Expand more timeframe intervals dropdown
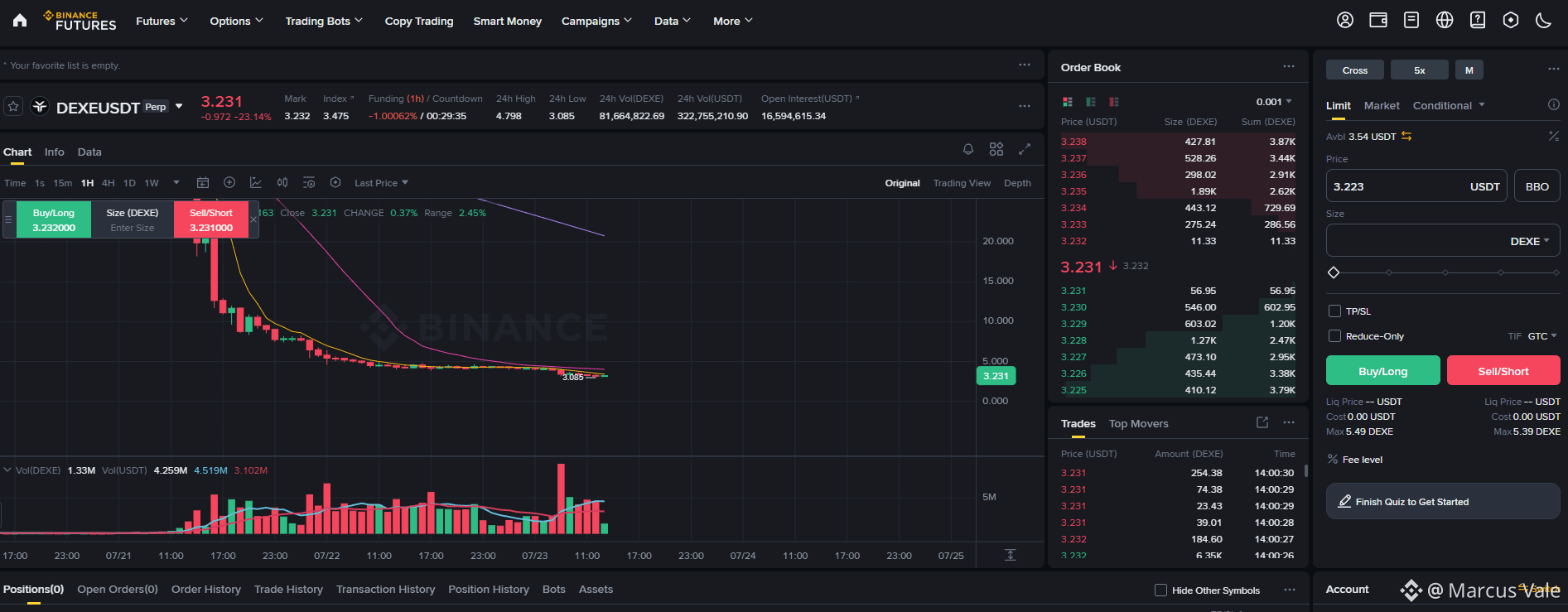 (x=176, y=183)
